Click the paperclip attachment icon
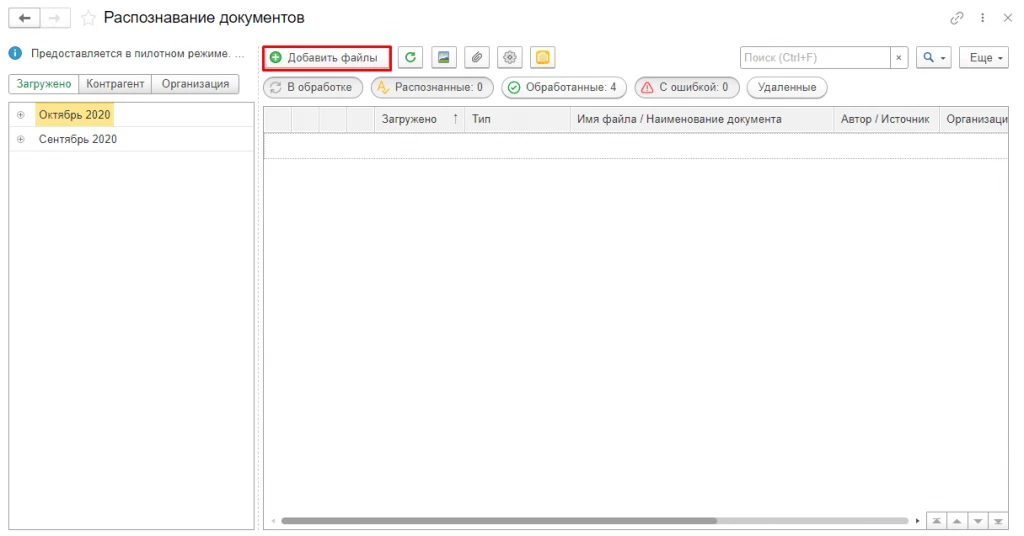 pyautogui.click(x=477, y=57)
